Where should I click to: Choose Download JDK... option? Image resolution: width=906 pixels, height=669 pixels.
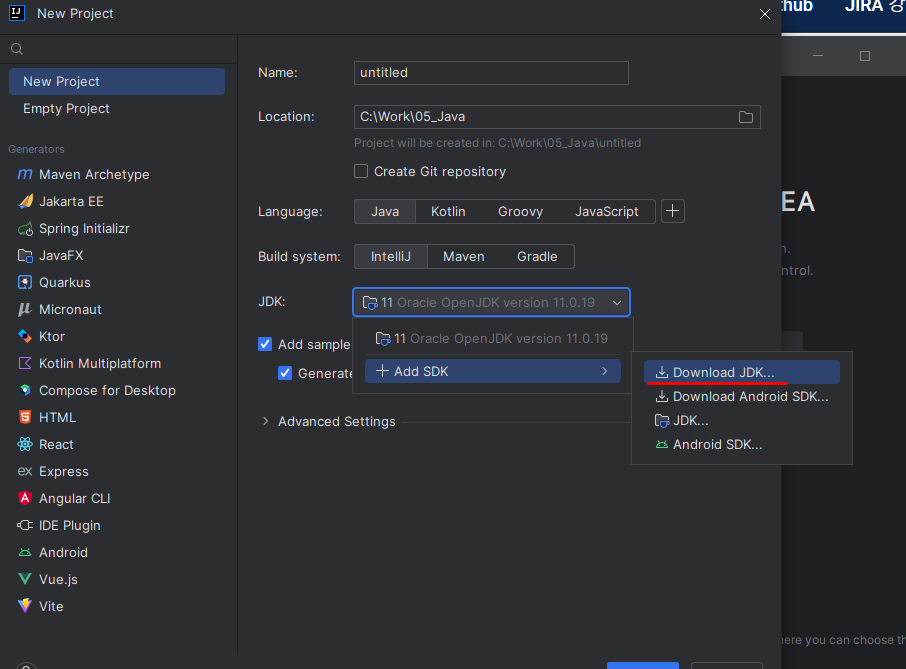[x=741, y=373]
